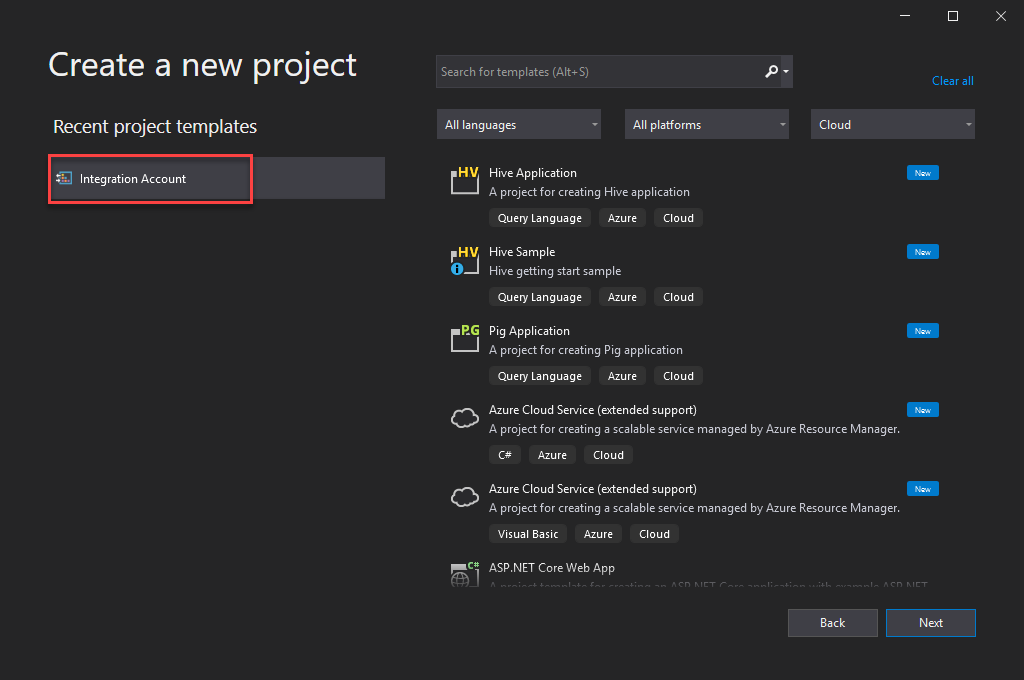Select Azure Cloud Service title above the C# tag
This screenshot has width=1024, height=680.
[x=592, y=410]
